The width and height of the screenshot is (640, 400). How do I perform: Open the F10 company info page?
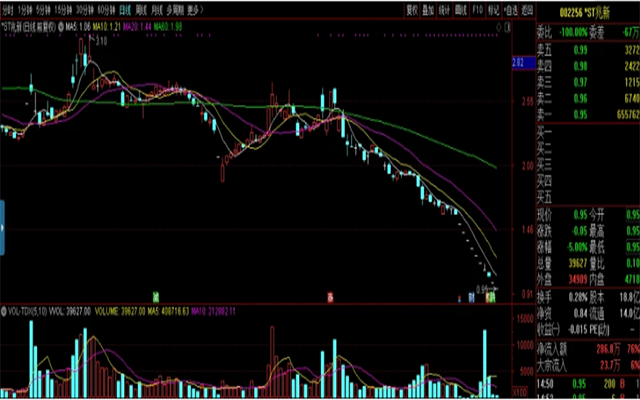pyautogui.click(x=477, y=9)
